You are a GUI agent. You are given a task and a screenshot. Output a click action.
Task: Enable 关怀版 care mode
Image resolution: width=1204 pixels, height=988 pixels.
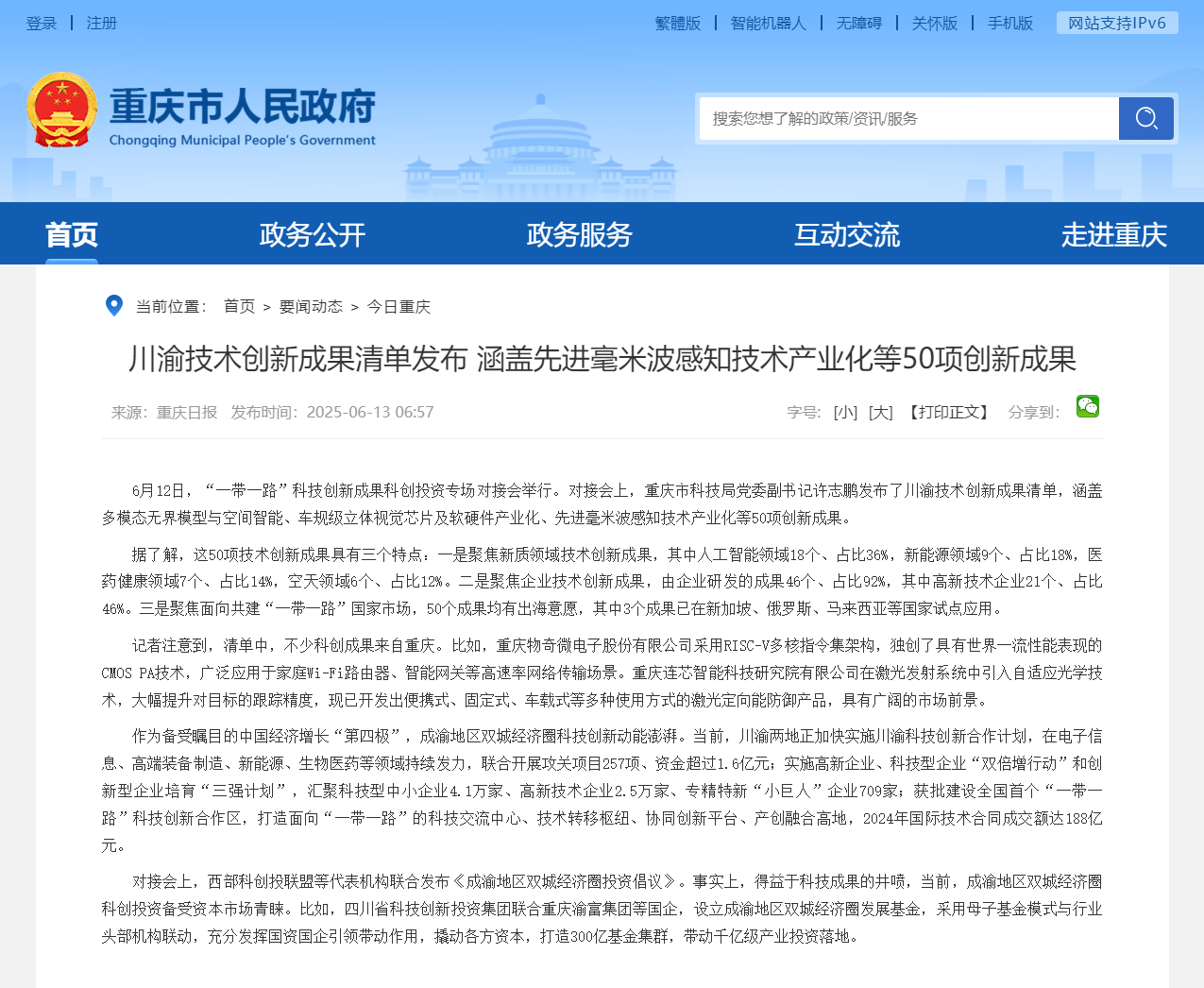(x=935, y=23)
